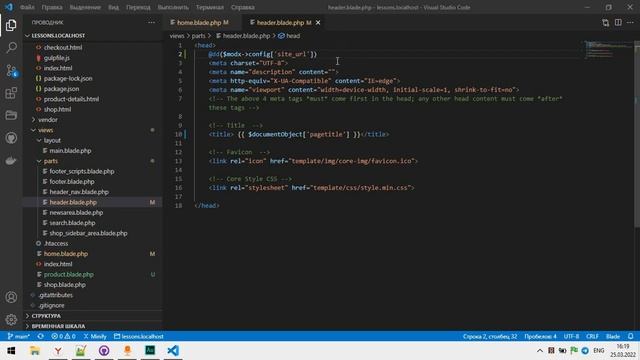This screenshot has width=640, height=360.
Task: Open header_nav.blade.php file
Action: [79, 192]
